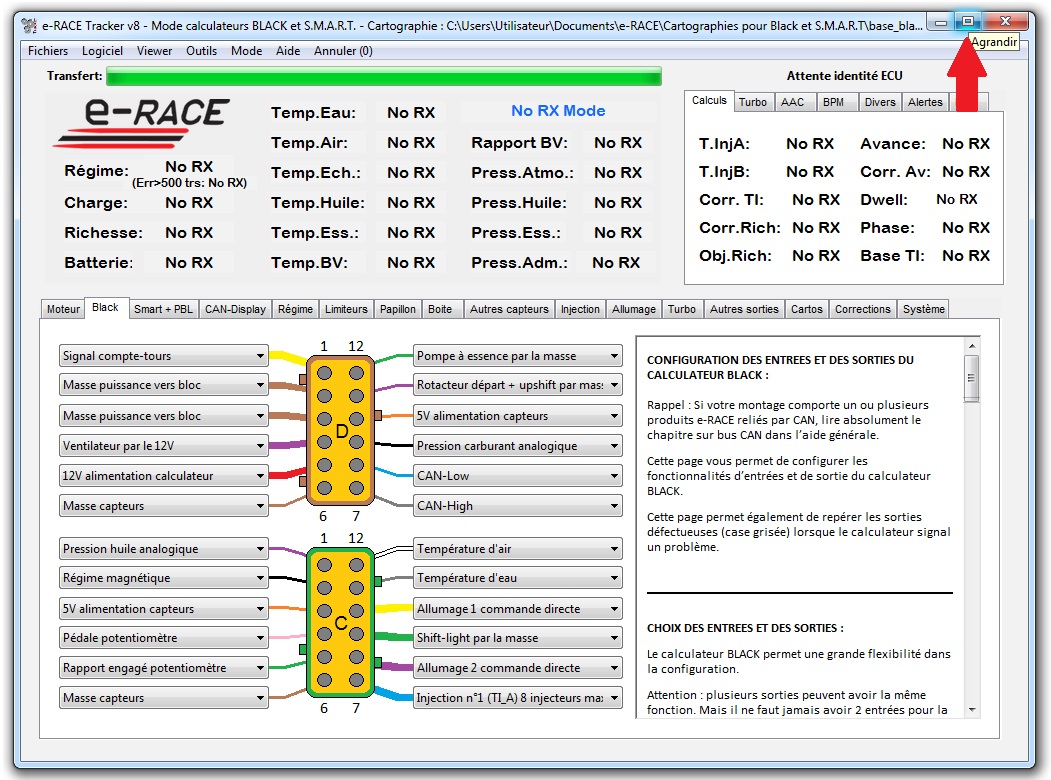This screenshot has height=780, width=1051.
Task: Expand the CAN-High pin dropdown
Action: (613, 506)
